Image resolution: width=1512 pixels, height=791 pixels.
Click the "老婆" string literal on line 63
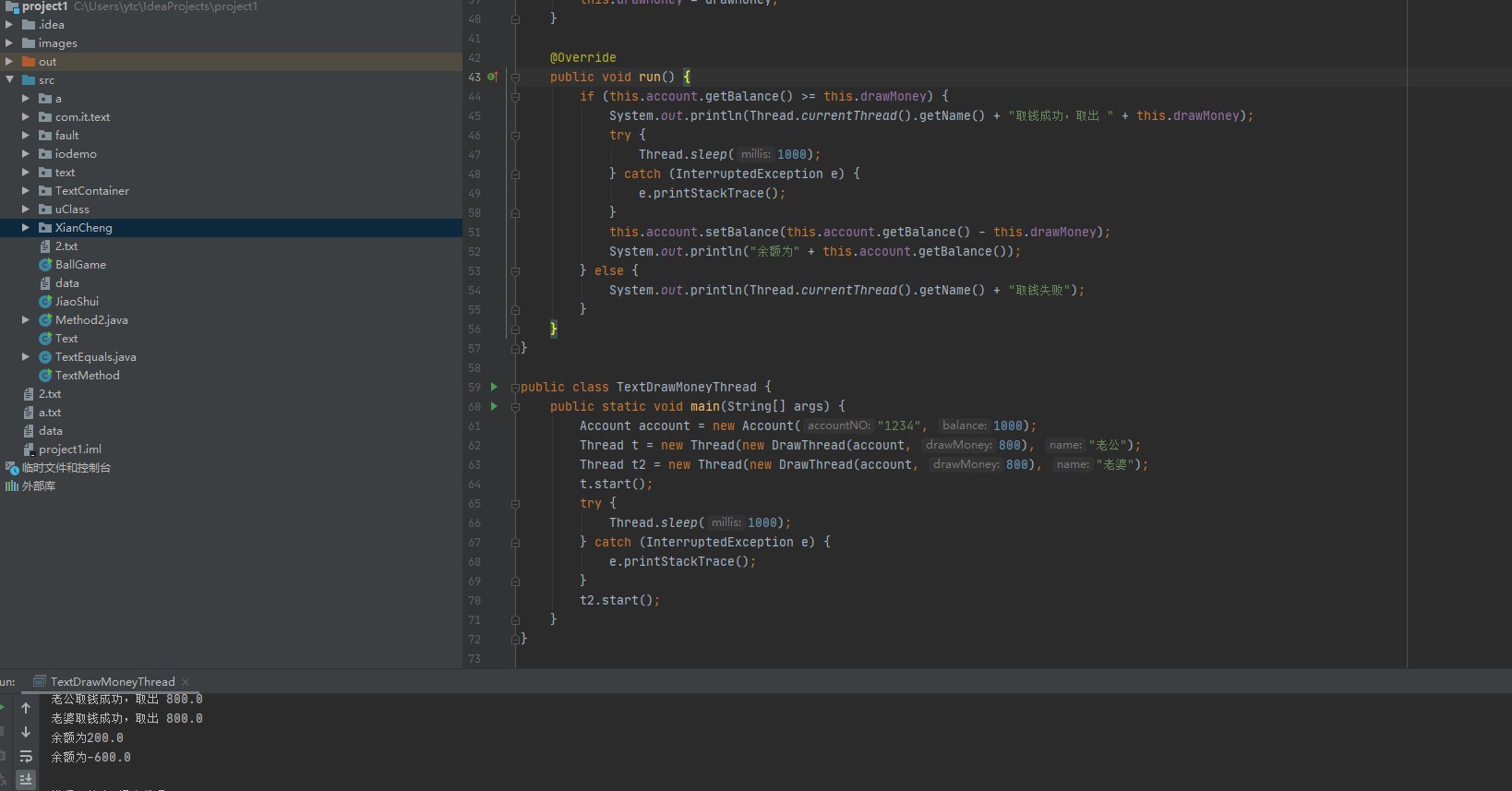coord(1115,464)
